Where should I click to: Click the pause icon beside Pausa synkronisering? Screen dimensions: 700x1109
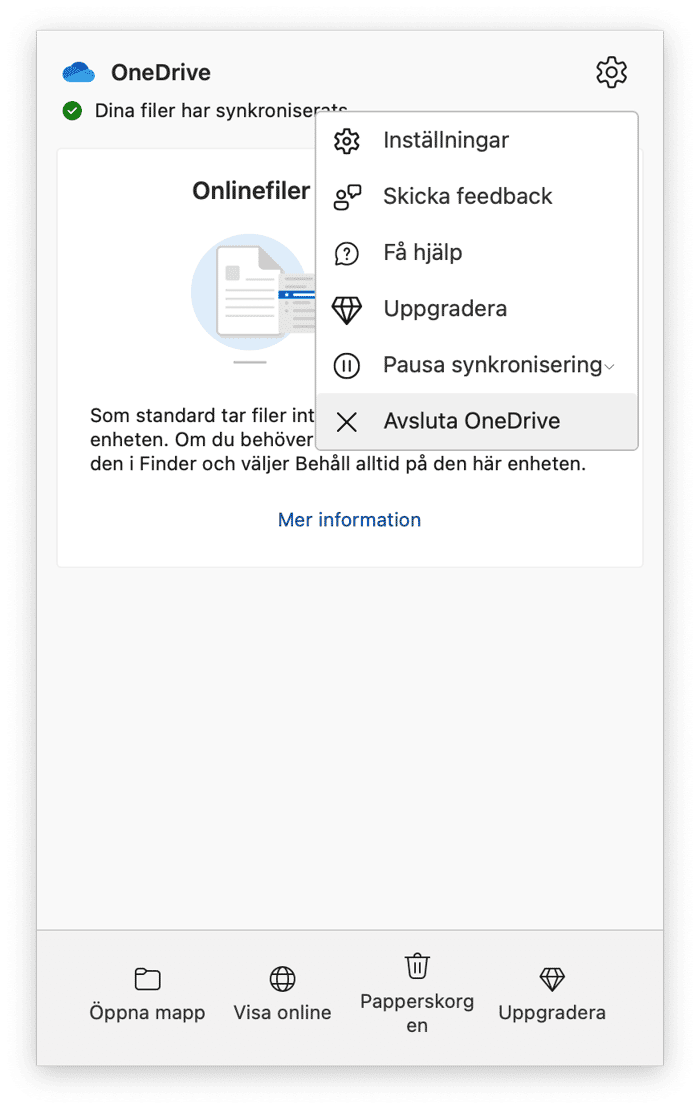[346, 366]
